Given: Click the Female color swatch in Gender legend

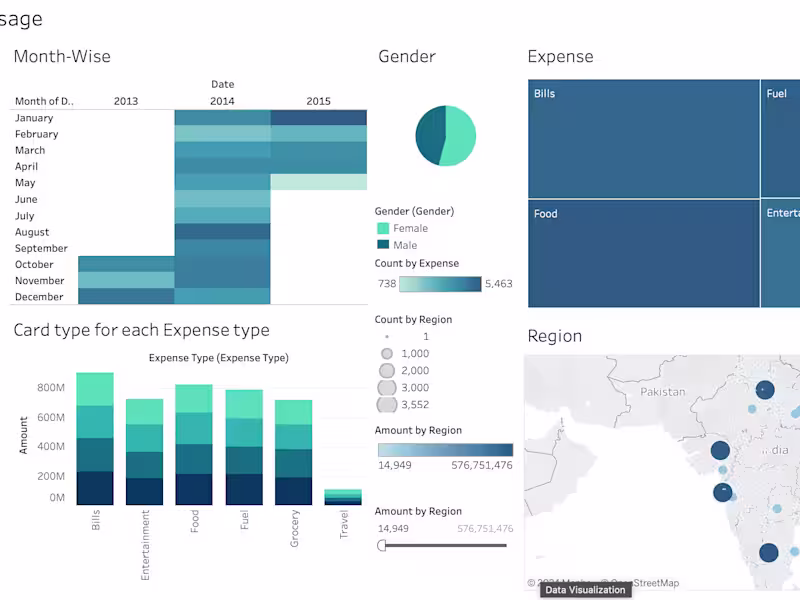Looking at the screenshot, I should (383, 228).
